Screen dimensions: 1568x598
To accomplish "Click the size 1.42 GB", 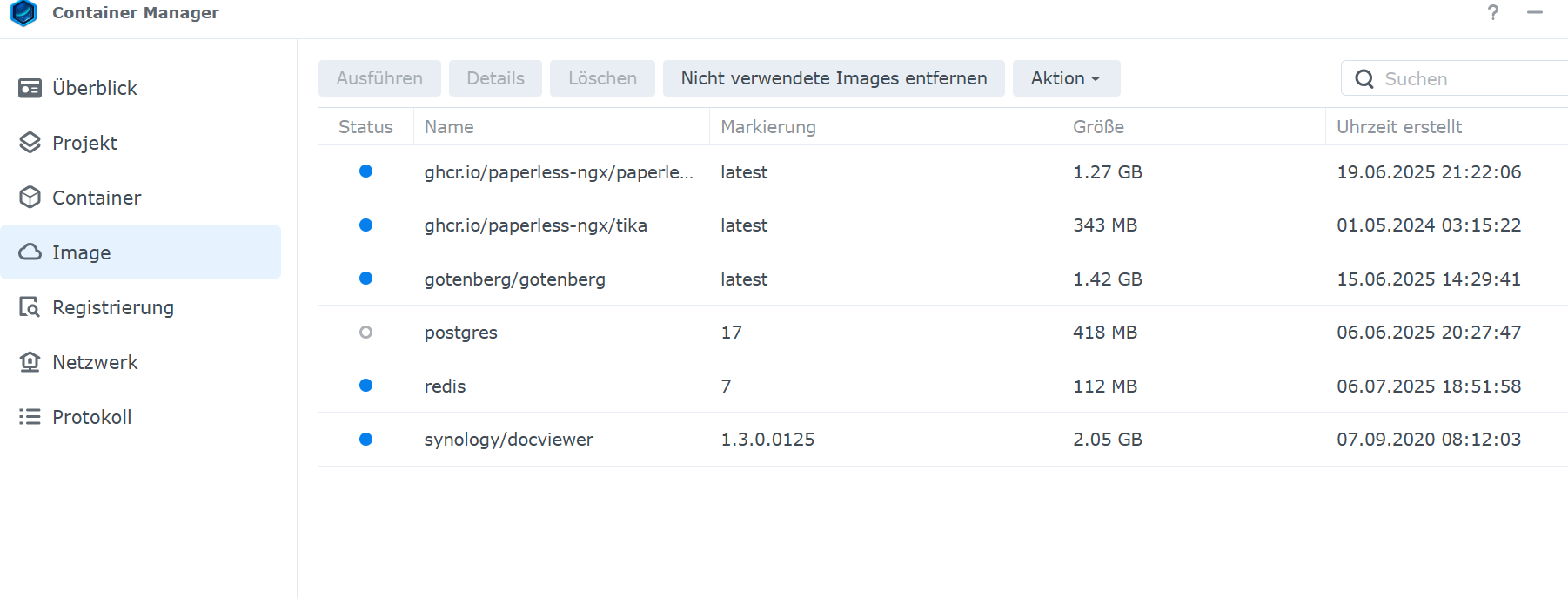I will point(1108,279).
